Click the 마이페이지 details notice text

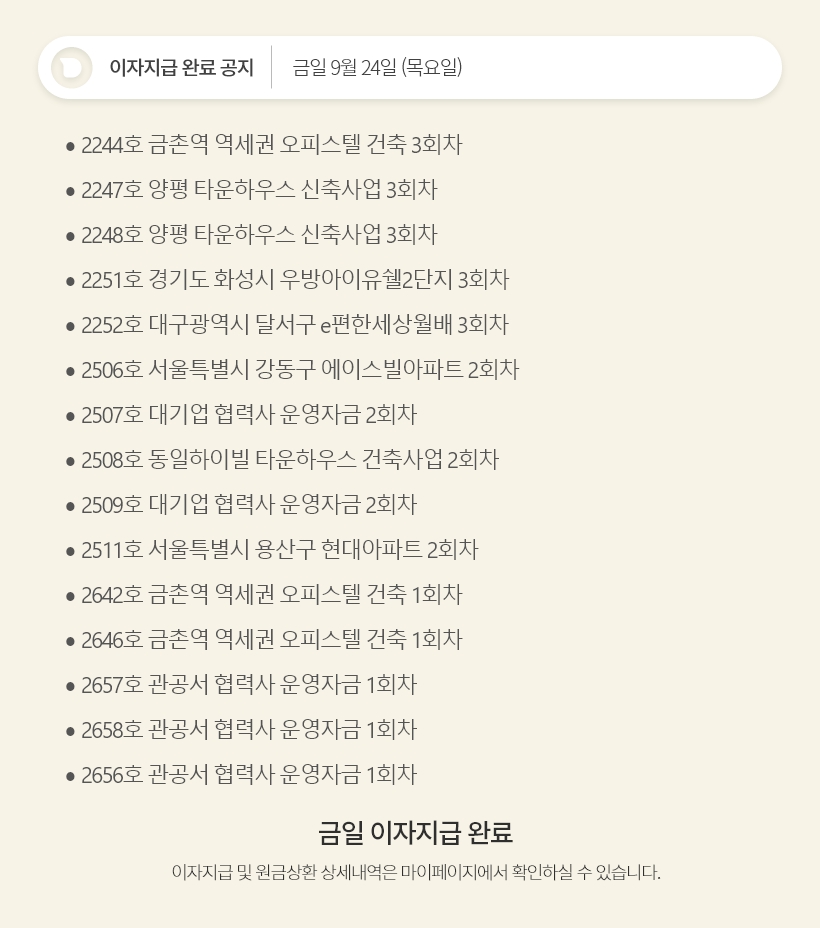[416, 872]
